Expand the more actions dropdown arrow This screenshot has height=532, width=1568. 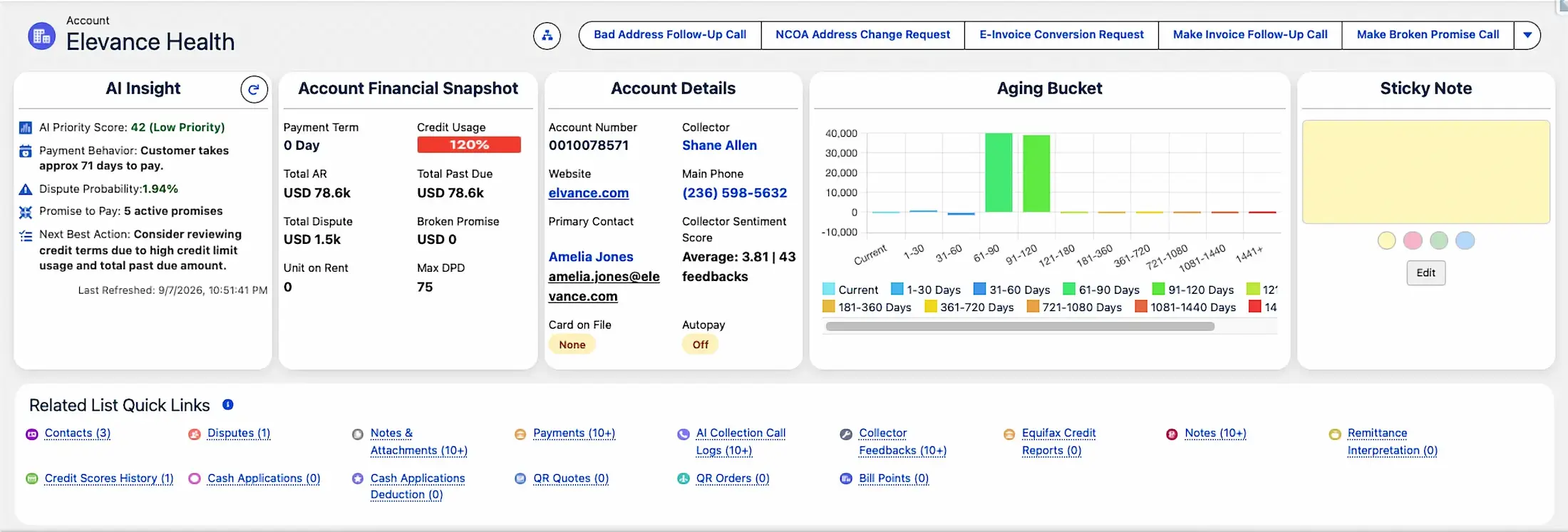point(1527,35)
